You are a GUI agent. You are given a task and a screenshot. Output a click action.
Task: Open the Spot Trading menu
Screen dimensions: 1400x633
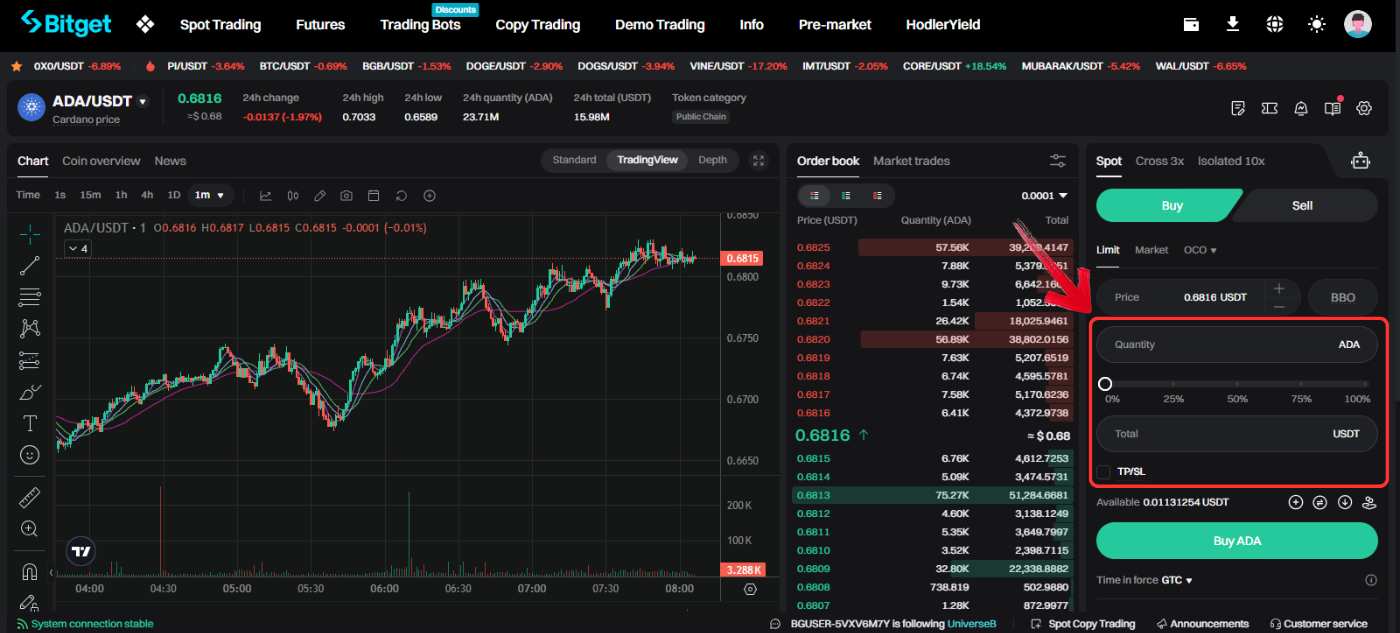220,24
